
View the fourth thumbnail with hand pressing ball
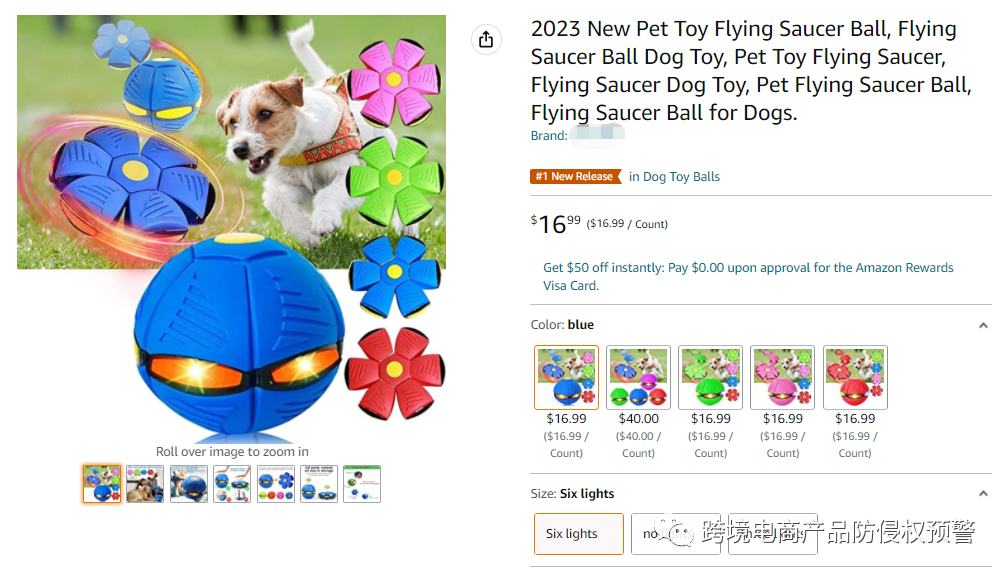coord(232,484)
